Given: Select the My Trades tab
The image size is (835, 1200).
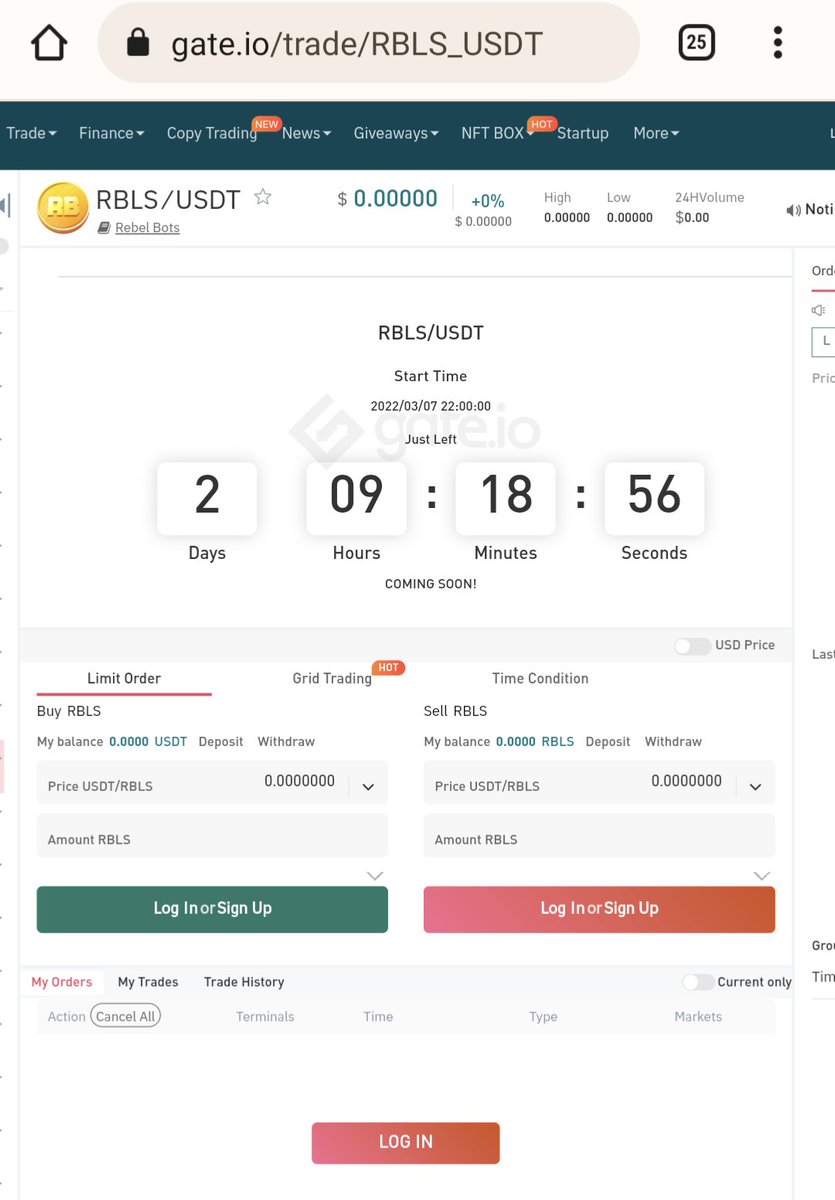Looking at the screenshot, I should [x=148, y=982].
